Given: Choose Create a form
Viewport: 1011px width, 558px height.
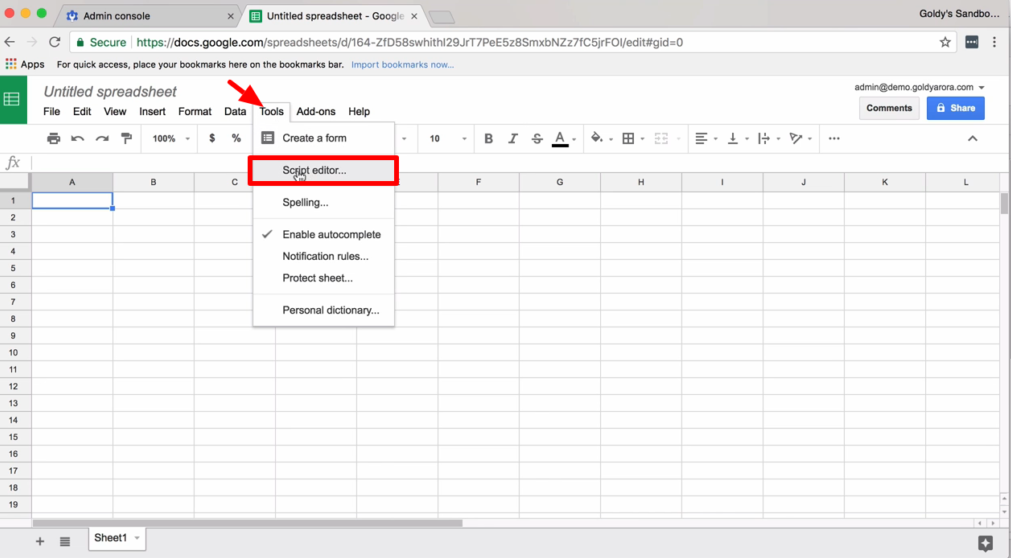Looking at the screenshot, I should [x=323, y=138].
